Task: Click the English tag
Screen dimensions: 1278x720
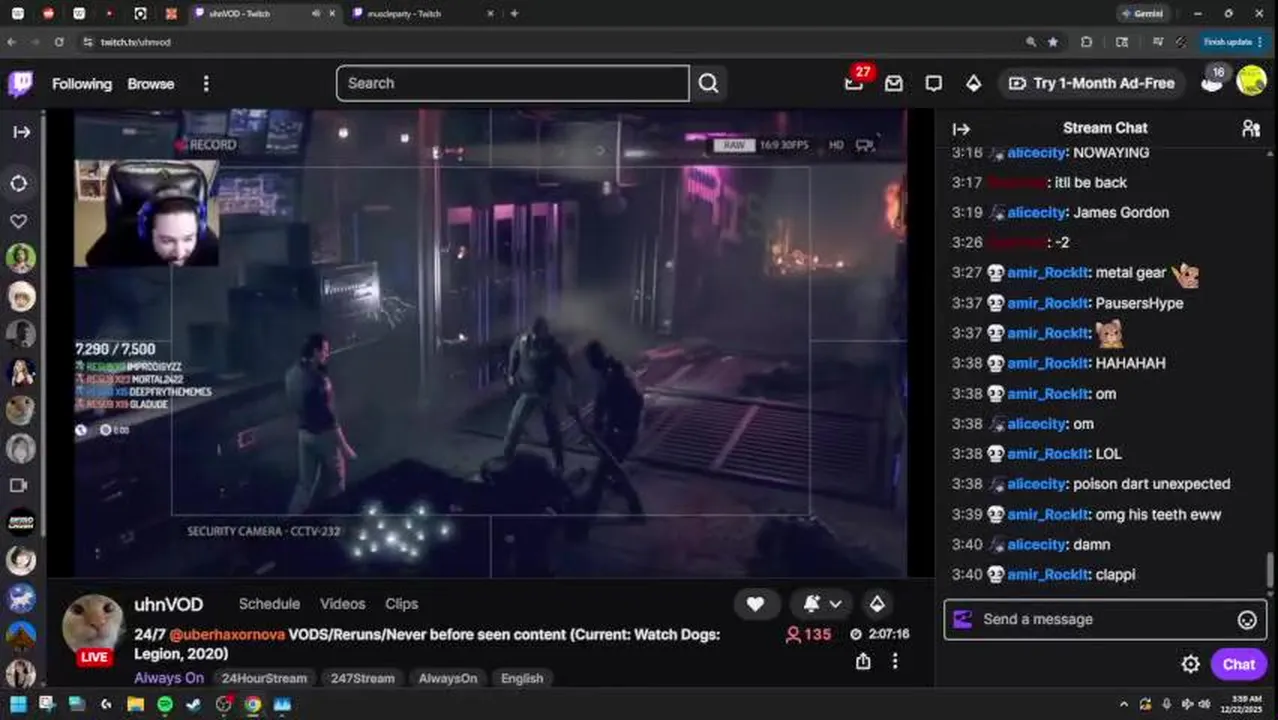Action: [522, 678]
